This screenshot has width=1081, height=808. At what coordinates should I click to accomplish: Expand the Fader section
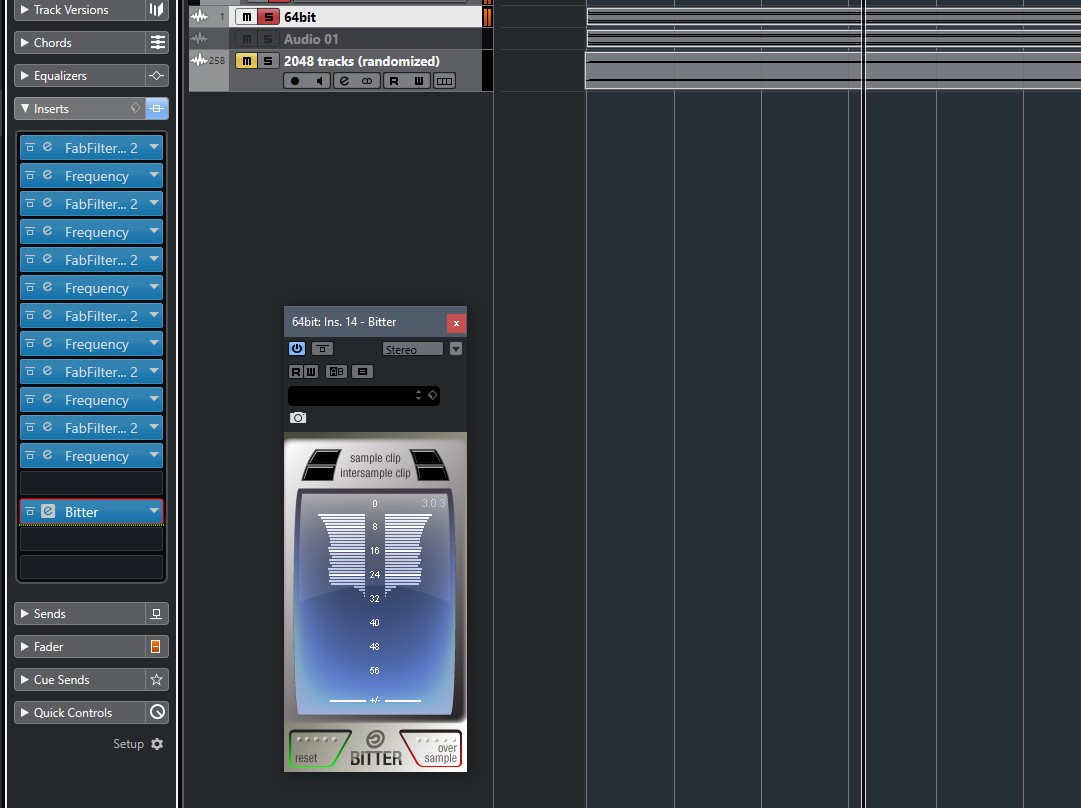click(25, 647)
